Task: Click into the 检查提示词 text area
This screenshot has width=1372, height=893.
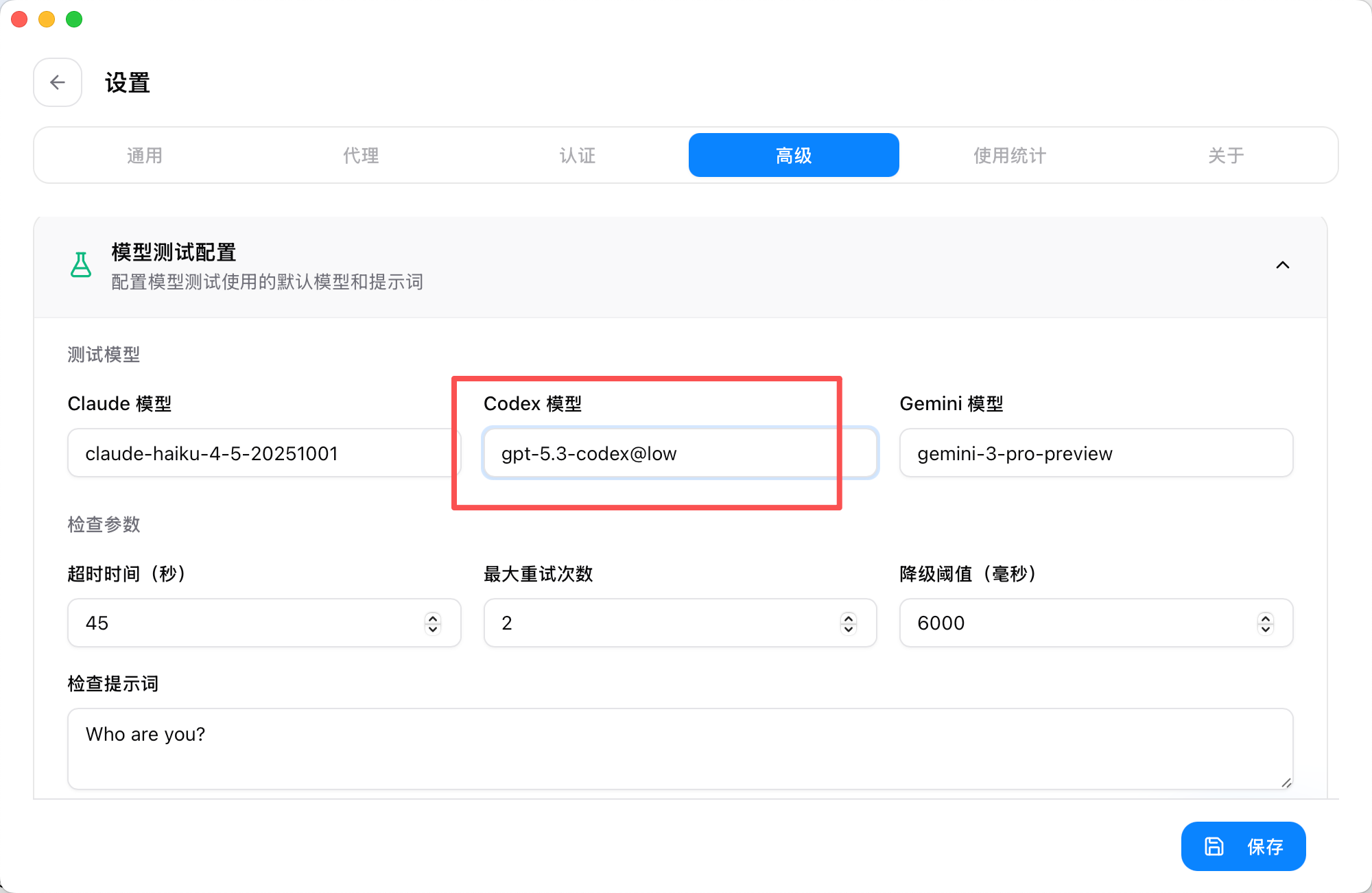Action: [x=681, y=749]
